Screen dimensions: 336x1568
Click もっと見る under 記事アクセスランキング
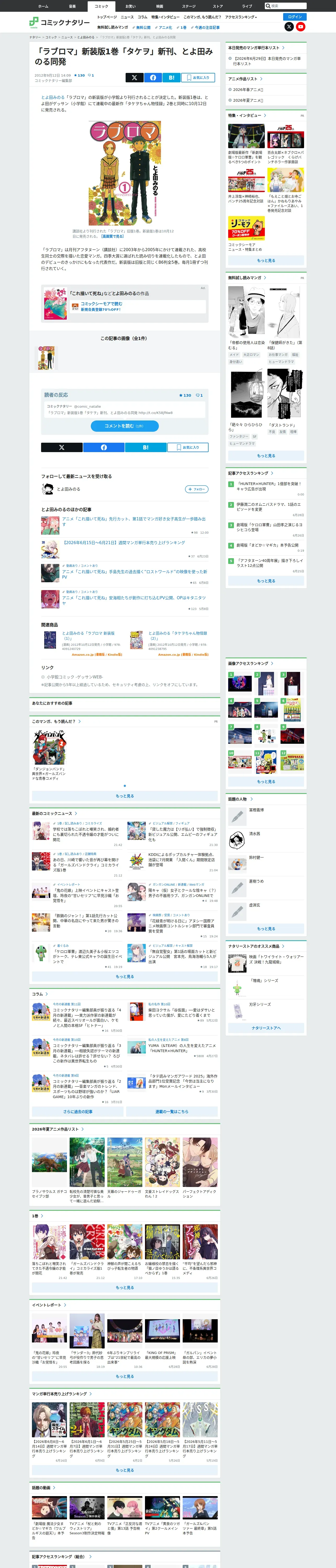click(266, 581)
